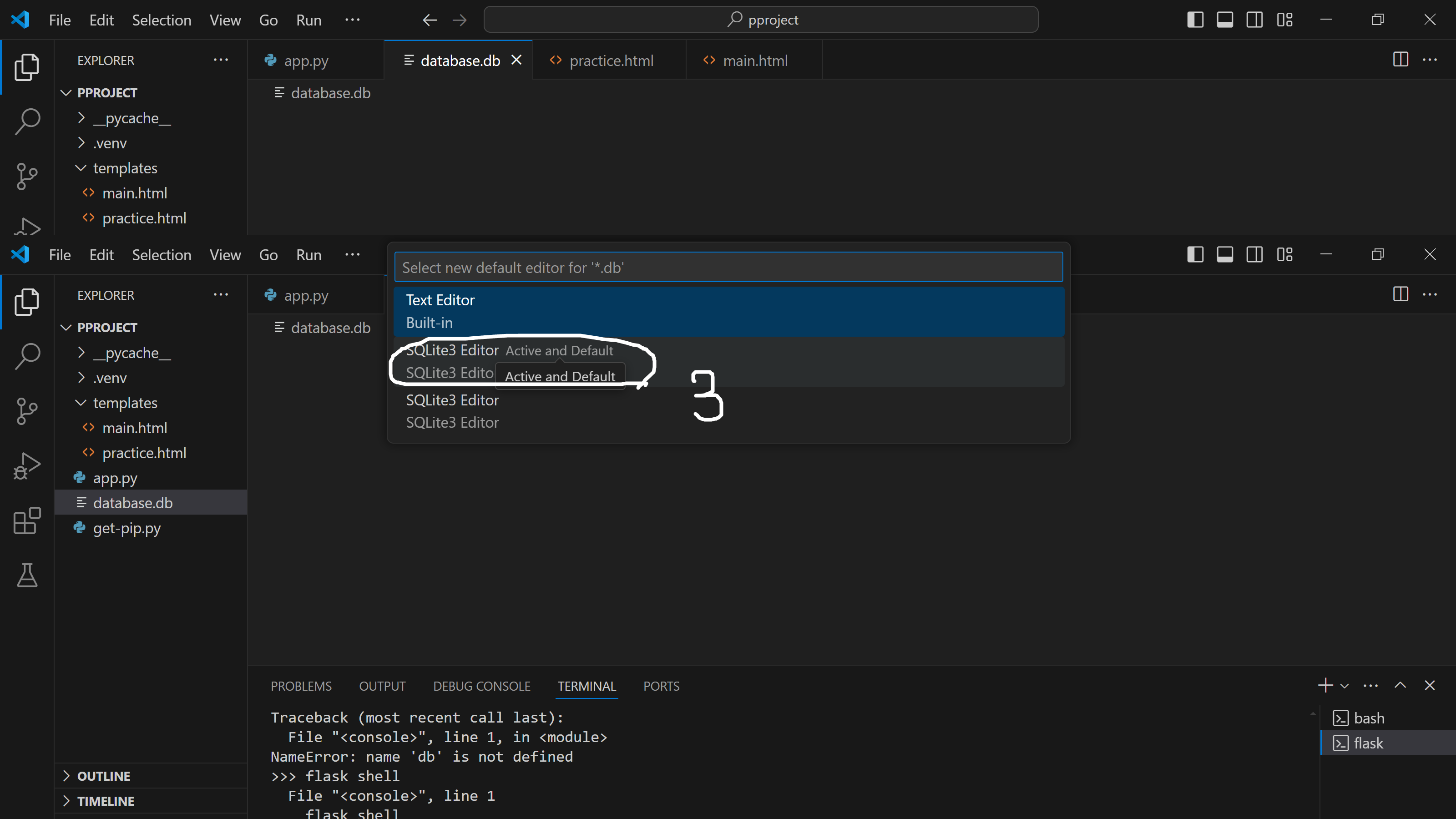
Task: Open Edit menu in the lower window
Action: coord(101,255)
